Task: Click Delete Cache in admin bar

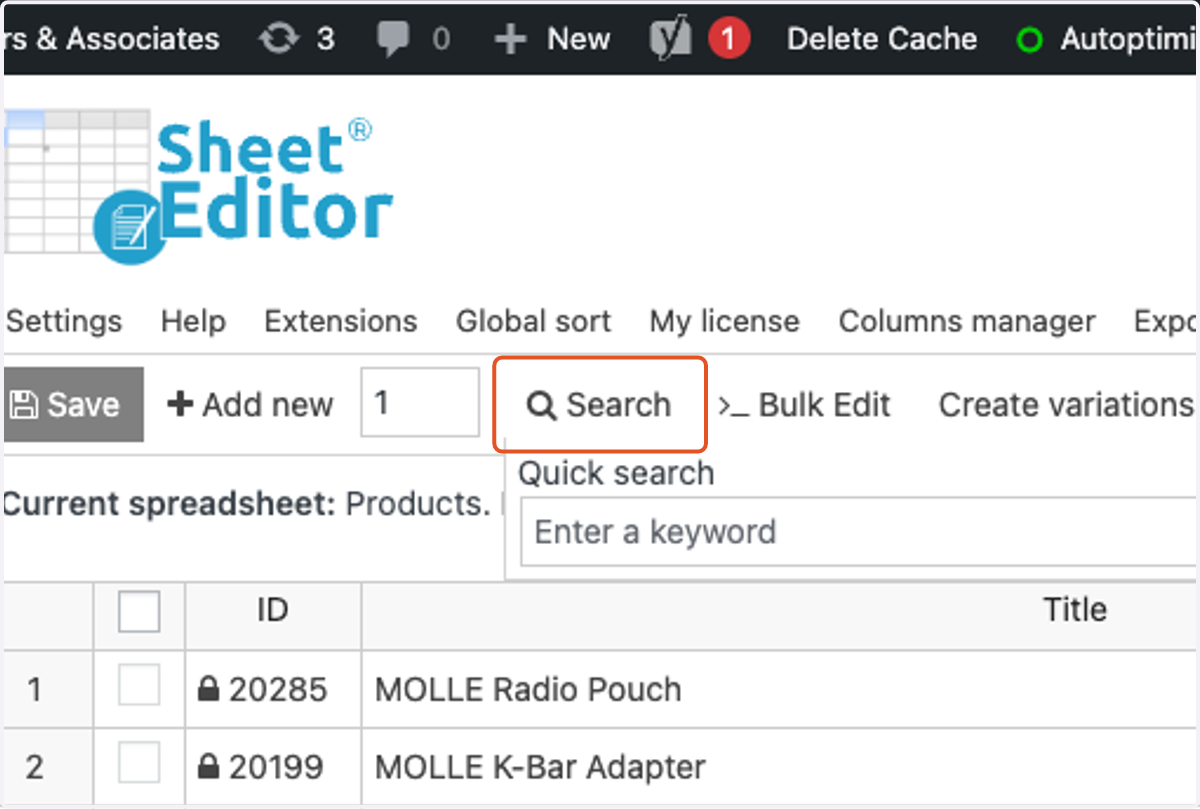Action: [882, 39]
